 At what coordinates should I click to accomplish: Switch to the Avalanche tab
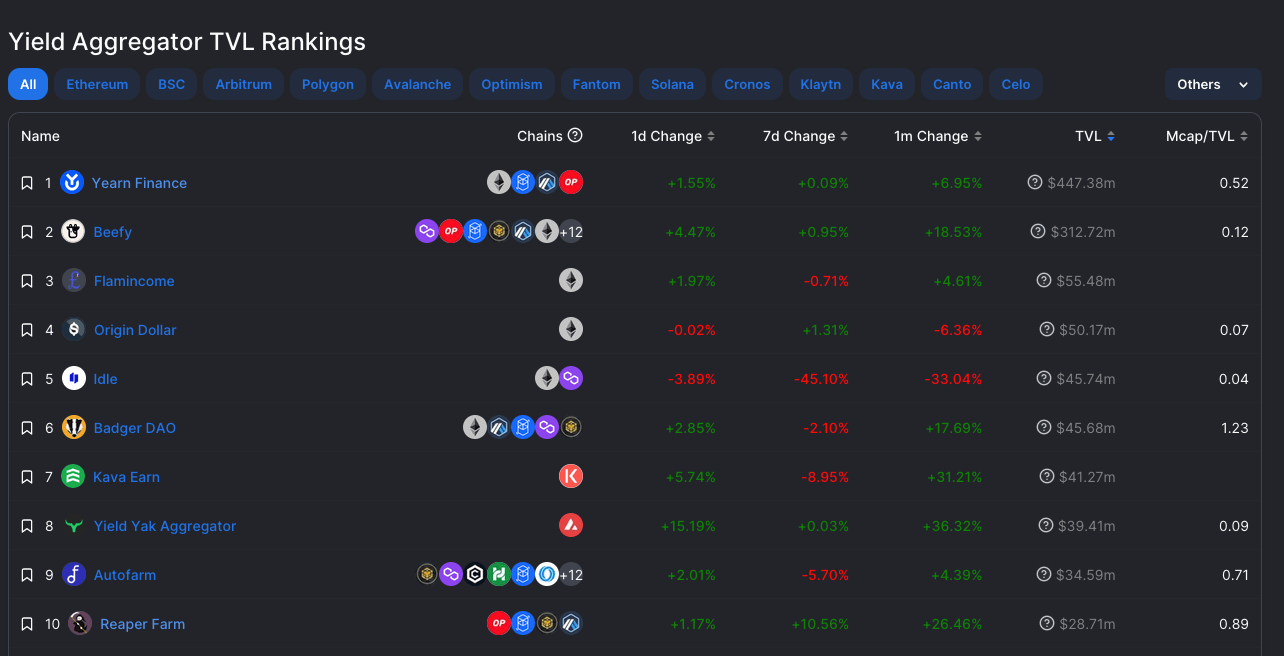(x=418, y=84)
